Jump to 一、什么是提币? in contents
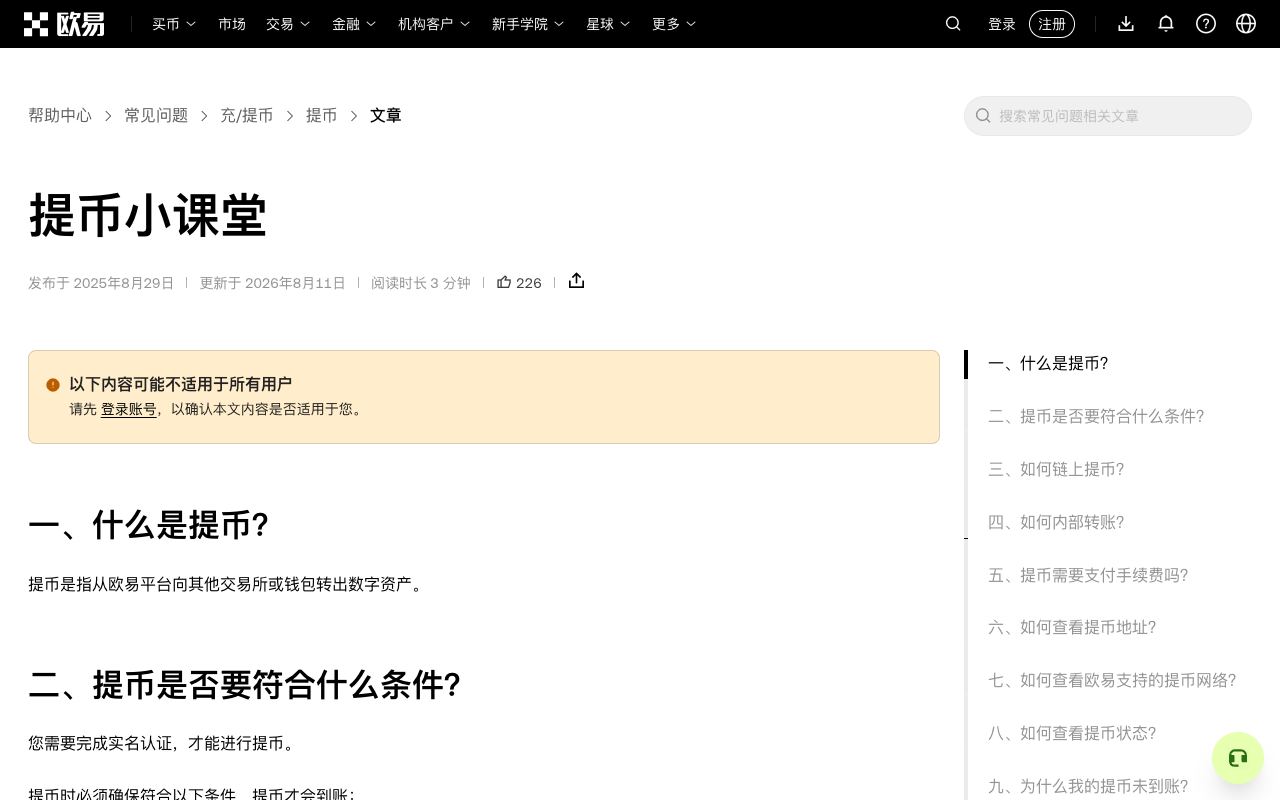The width and height of the screenshot is (1280, 800). pos(1048,364)
